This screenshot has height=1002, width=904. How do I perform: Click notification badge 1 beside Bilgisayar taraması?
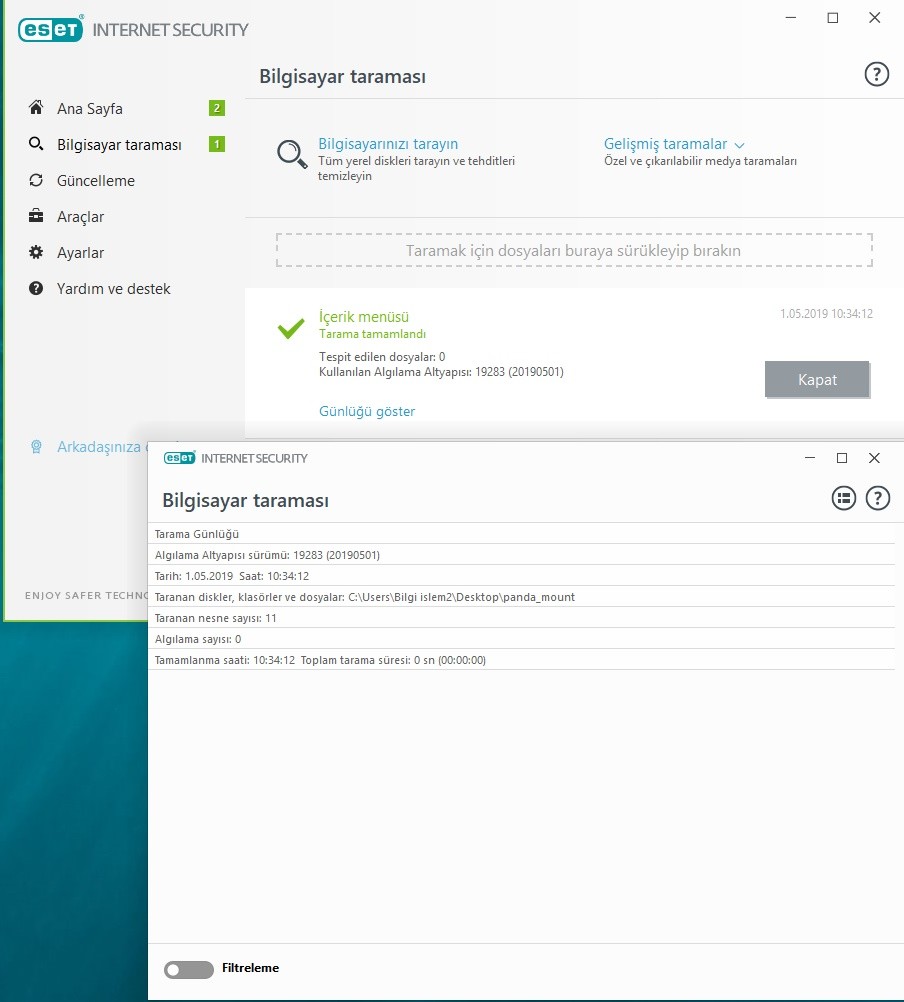point(217,144)
